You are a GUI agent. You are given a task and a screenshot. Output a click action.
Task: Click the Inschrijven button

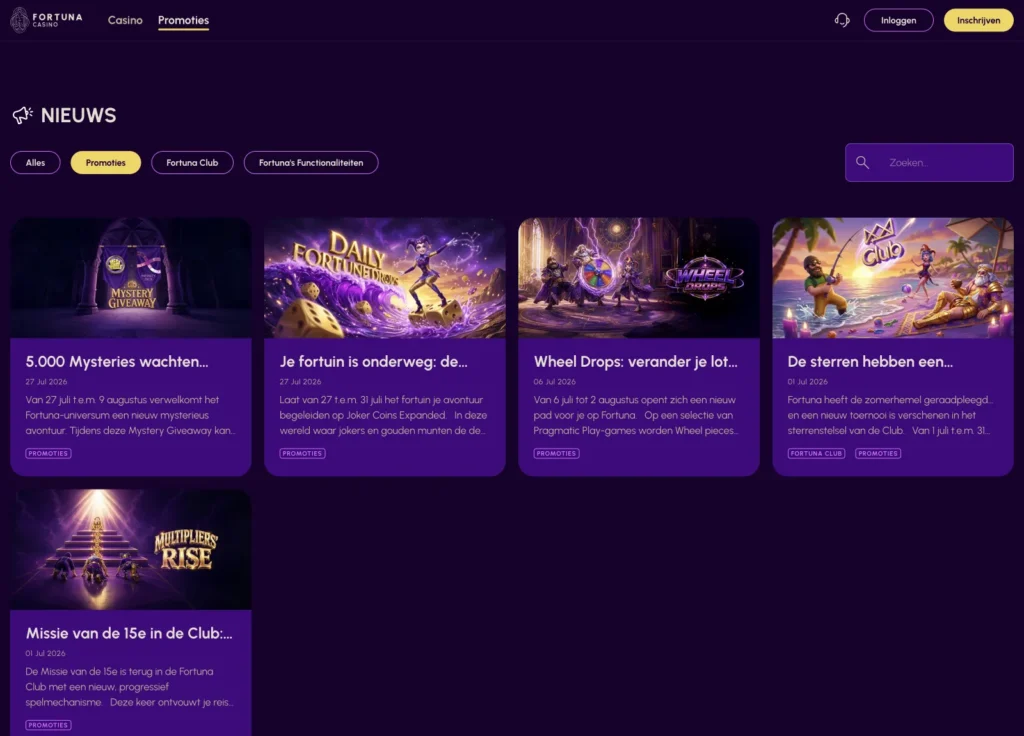pos(978,20)
